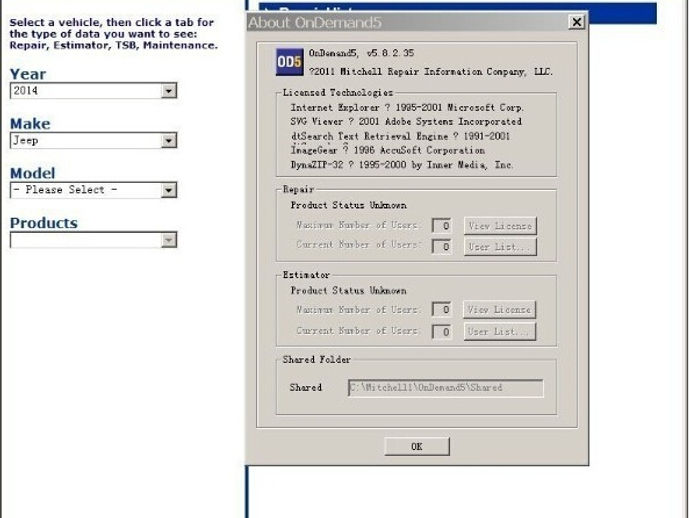Viewport: 690px width, 518px height.
Task: Click the Internet Explorer license line
Action: [407, 107]
